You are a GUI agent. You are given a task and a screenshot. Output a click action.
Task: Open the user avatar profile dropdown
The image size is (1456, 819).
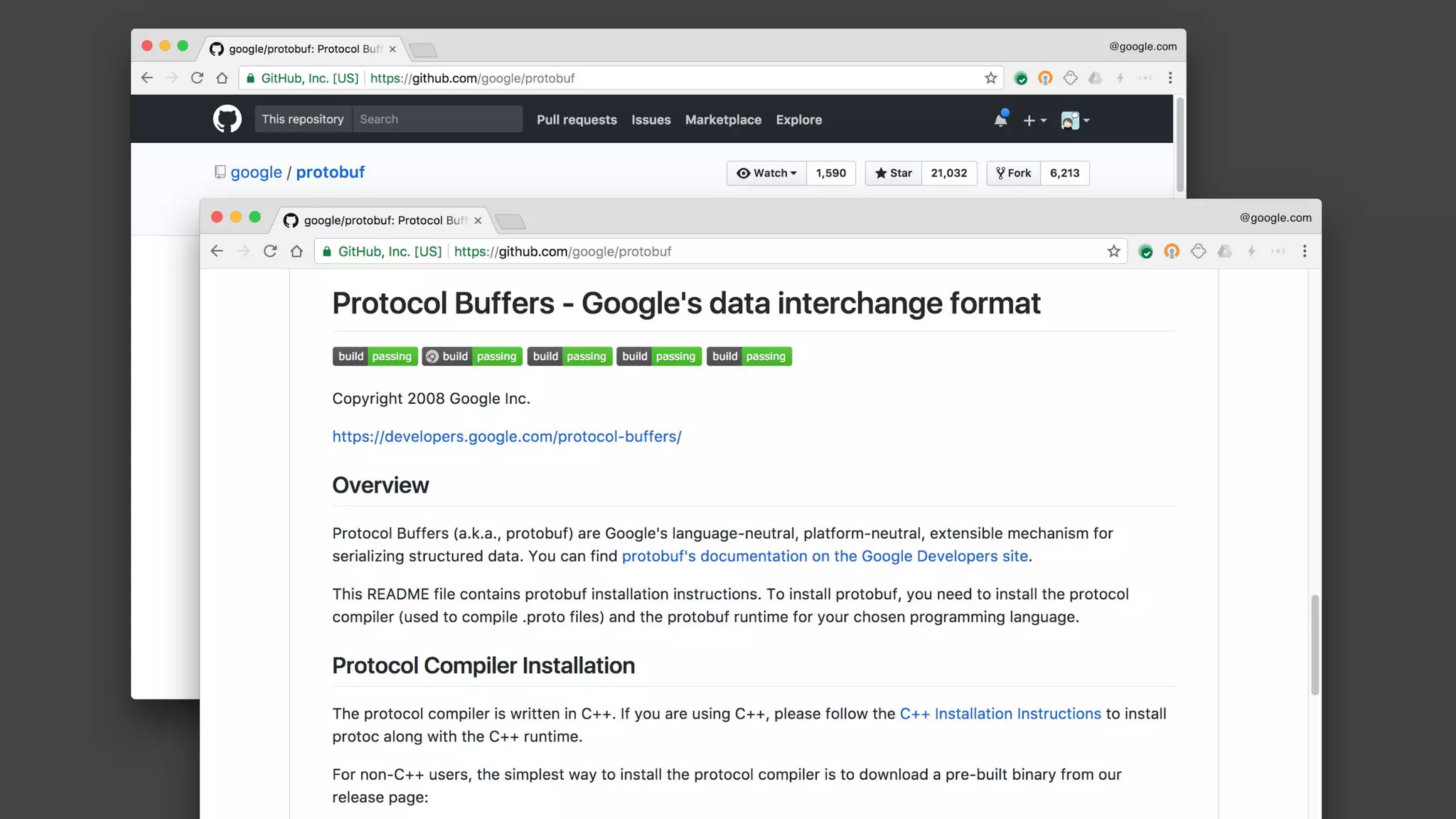point(1075,120)
